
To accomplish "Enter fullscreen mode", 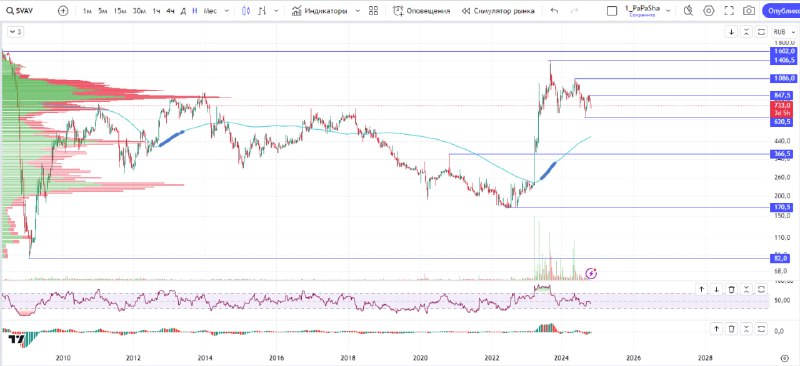I will point(729,11).
